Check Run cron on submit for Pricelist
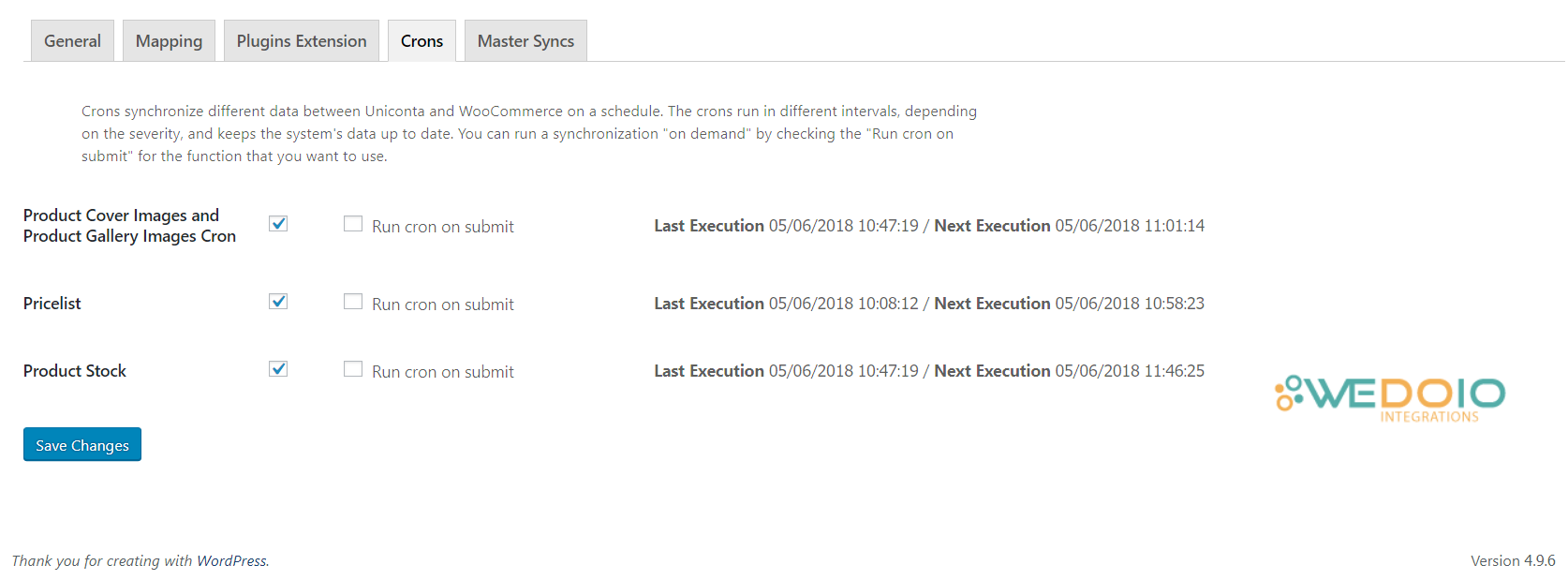This screenshot has width=1568, height=580. (x=353, y=302)
